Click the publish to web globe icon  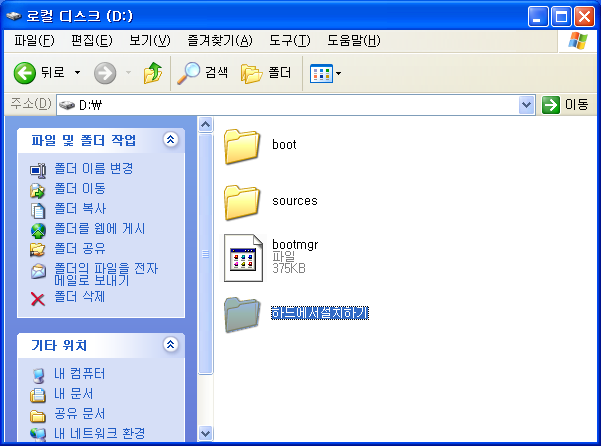(x=38, y=231)
